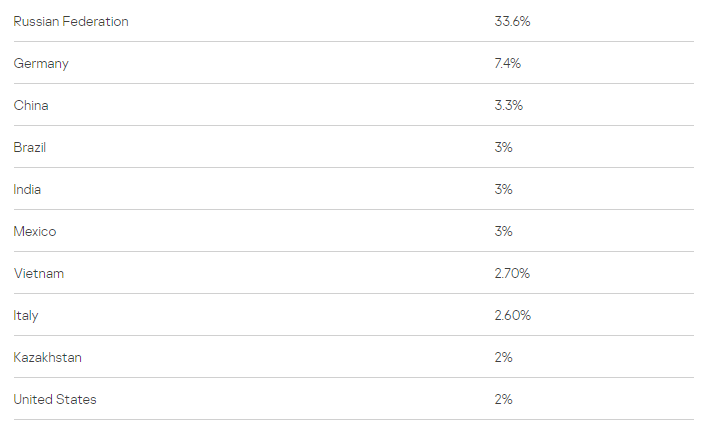Select the 2% value for United States

point(503,400)
